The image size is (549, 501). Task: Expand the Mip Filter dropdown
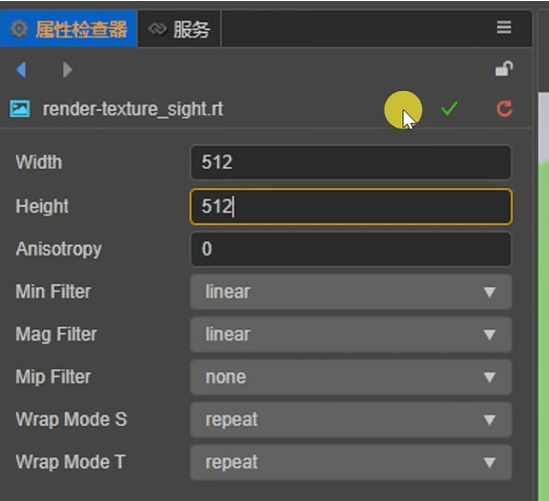(x=351, y=377)
